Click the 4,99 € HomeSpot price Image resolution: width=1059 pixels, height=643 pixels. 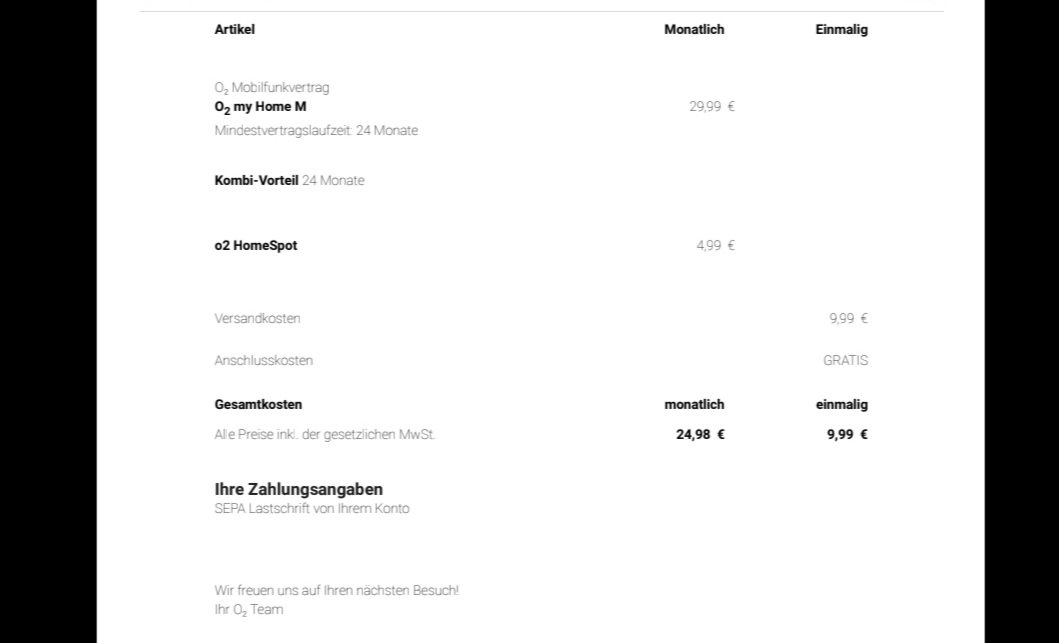tap(715, 246)
